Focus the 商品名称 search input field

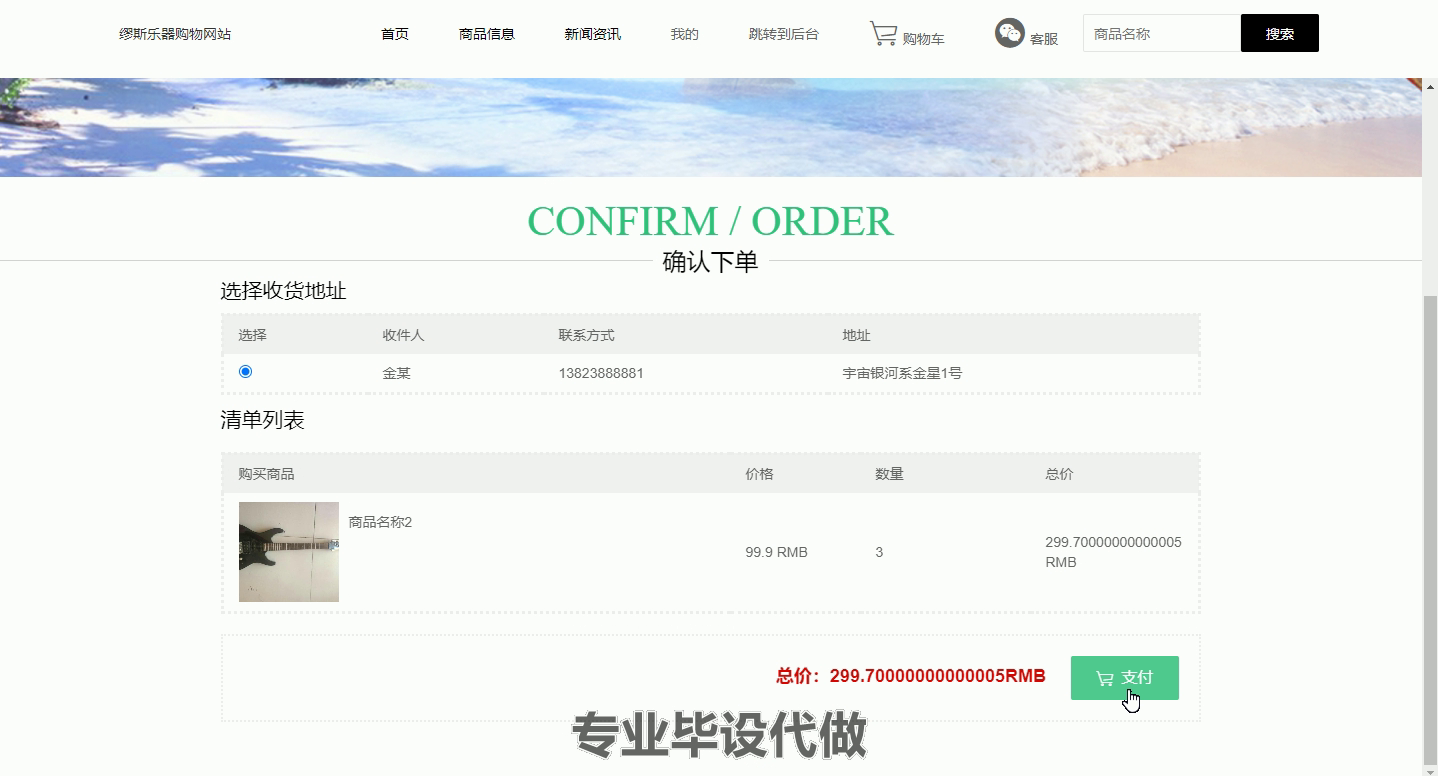[x=1162, y=33]
